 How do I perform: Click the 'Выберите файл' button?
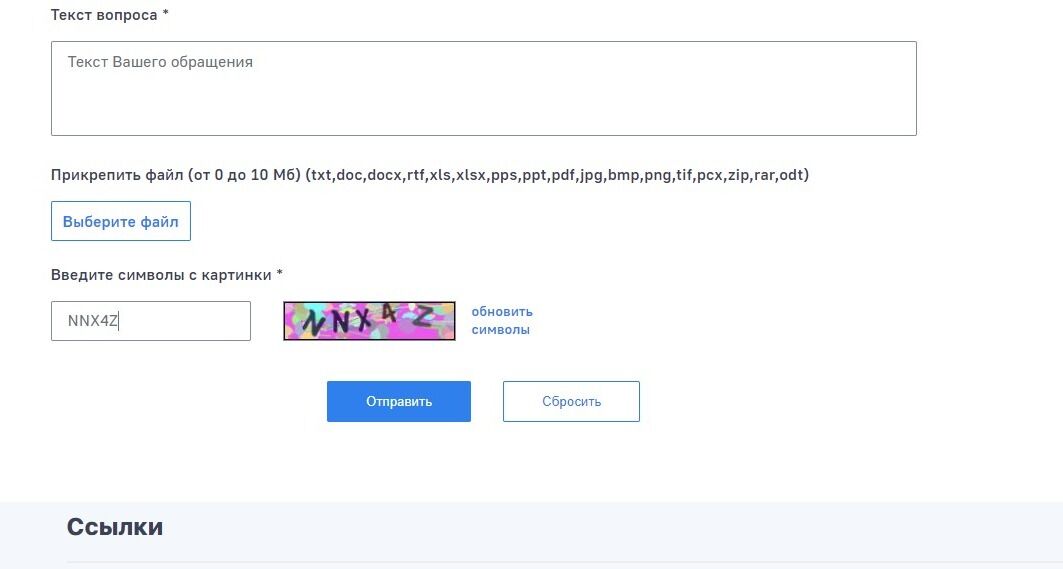[121, 221]
